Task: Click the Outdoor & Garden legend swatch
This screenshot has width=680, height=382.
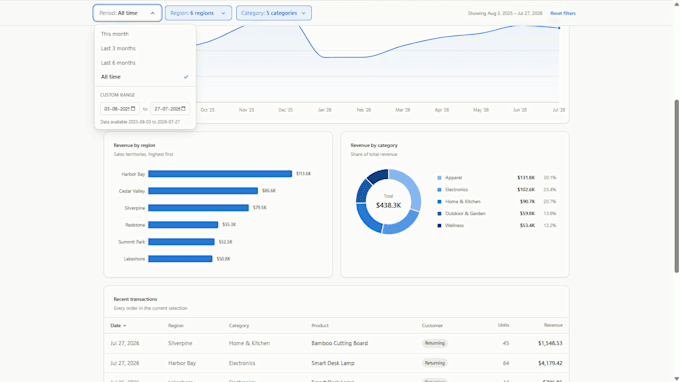Action: tap(439, 213)
